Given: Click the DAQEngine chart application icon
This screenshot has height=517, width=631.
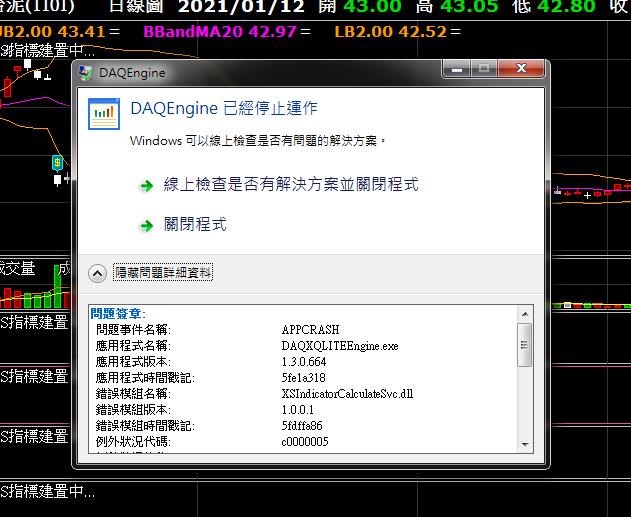Looking at the screenshot, I should 104,114.
